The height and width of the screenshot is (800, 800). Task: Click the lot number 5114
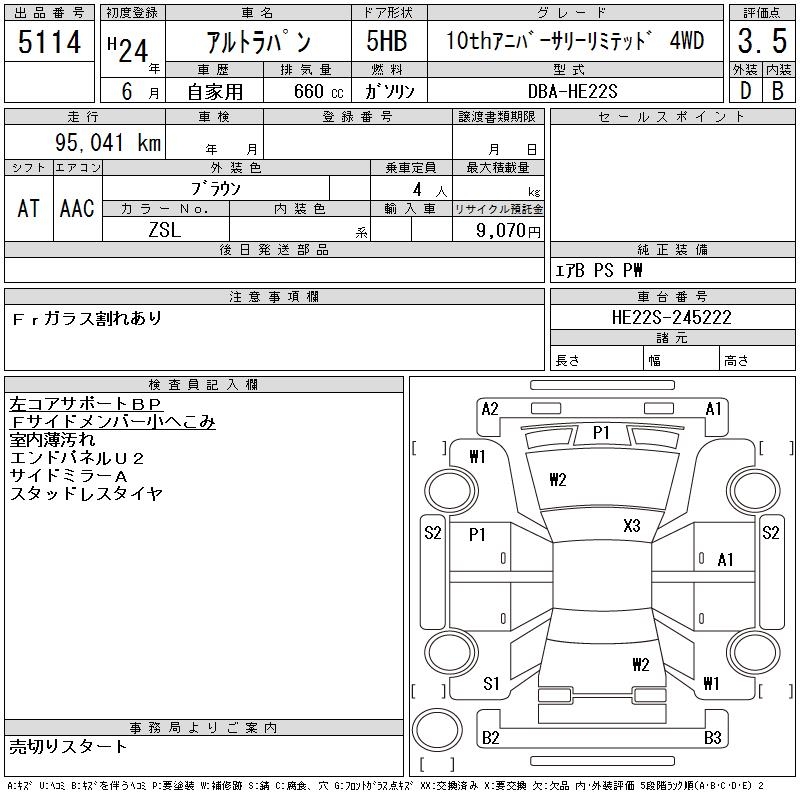[x=49, y=42]
